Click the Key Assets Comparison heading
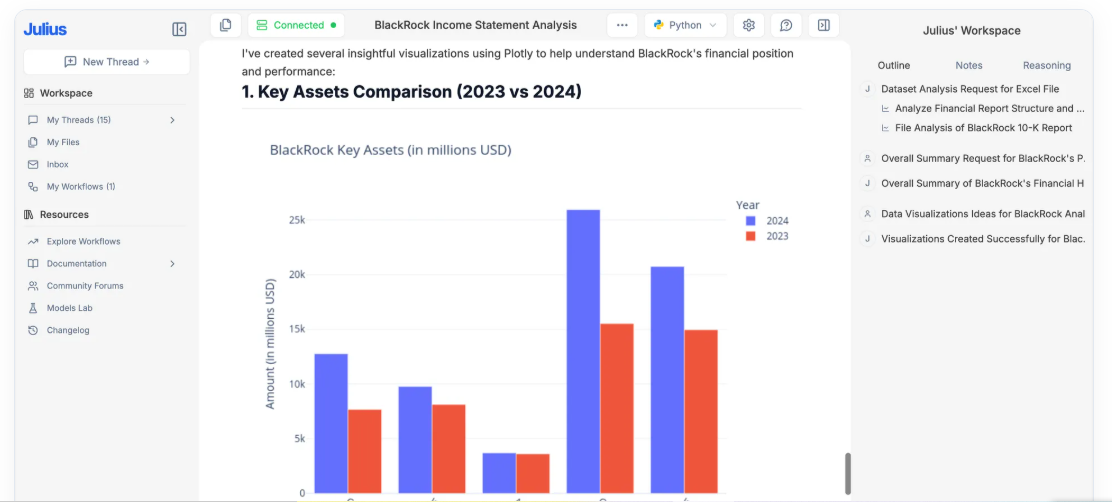Screen dimensions: 1112x502 tap(411, 91)
